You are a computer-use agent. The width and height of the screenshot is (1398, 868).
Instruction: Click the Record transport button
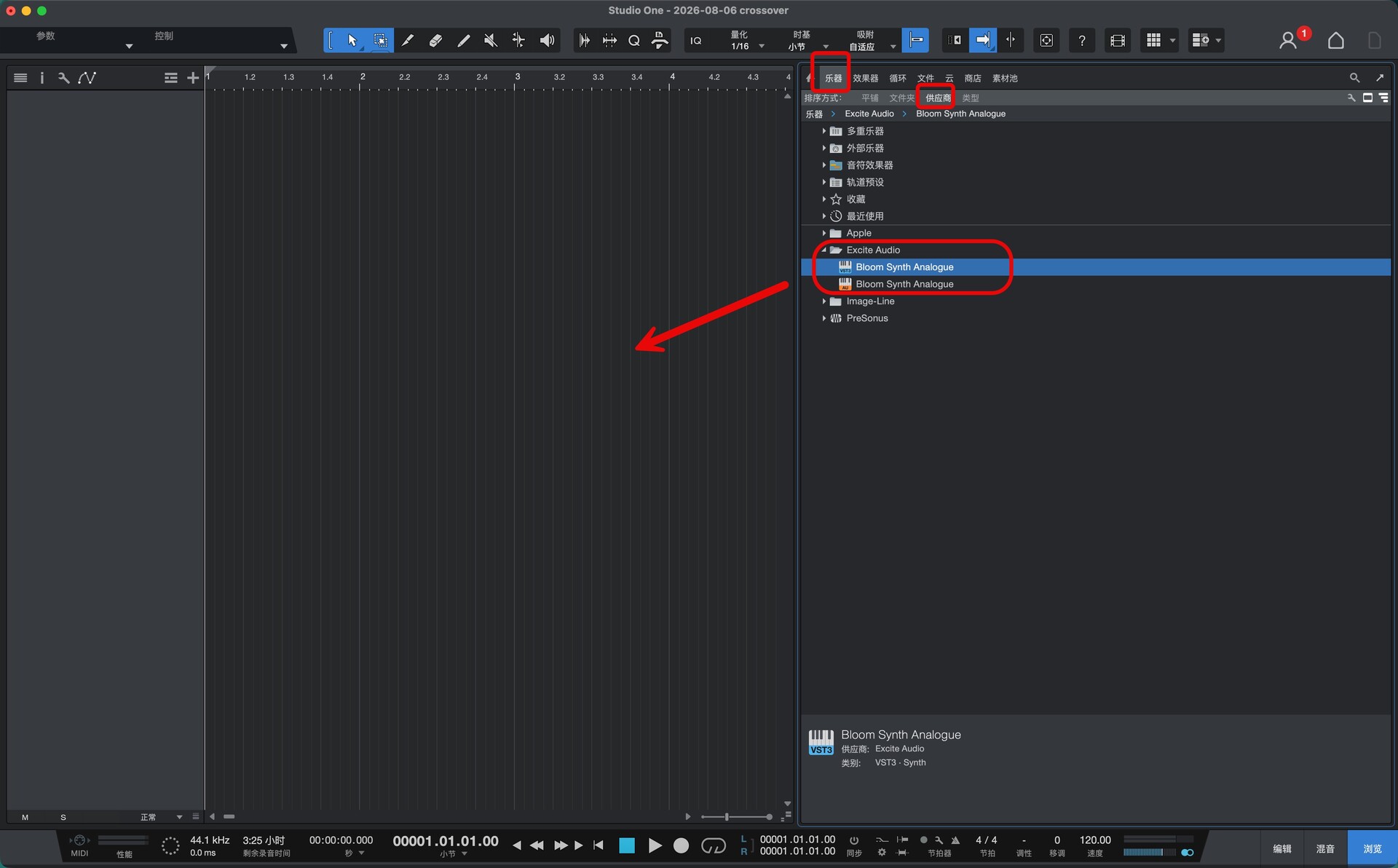pyautogui.click(x=681, y=845)
